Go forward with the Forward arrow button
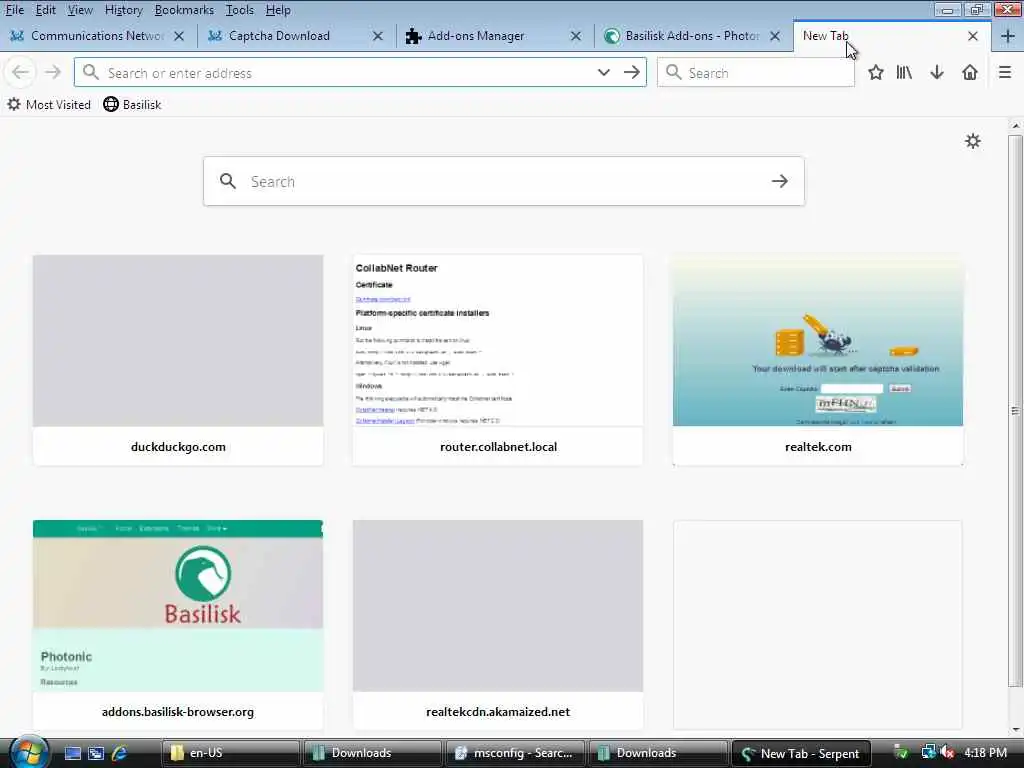Viewport: 1024px width, 768px height. tap(53, 72)
